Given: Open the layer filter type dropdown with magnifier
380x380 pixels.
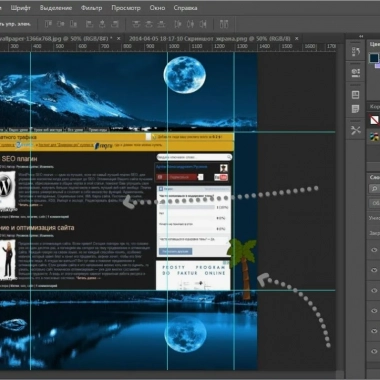Looking at the screenshot, I should pos(374,189).
